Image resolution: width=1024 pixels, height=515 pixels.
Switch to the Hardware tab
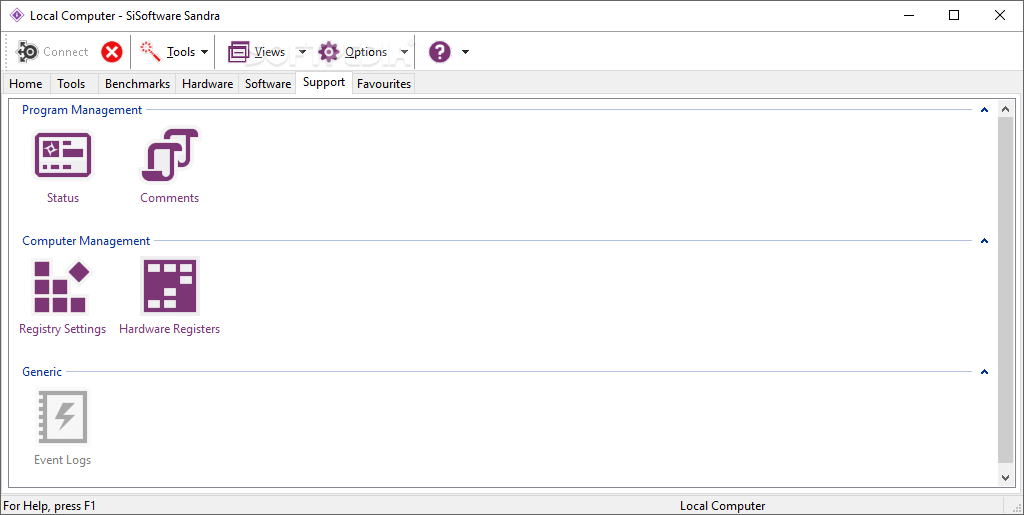208,84
